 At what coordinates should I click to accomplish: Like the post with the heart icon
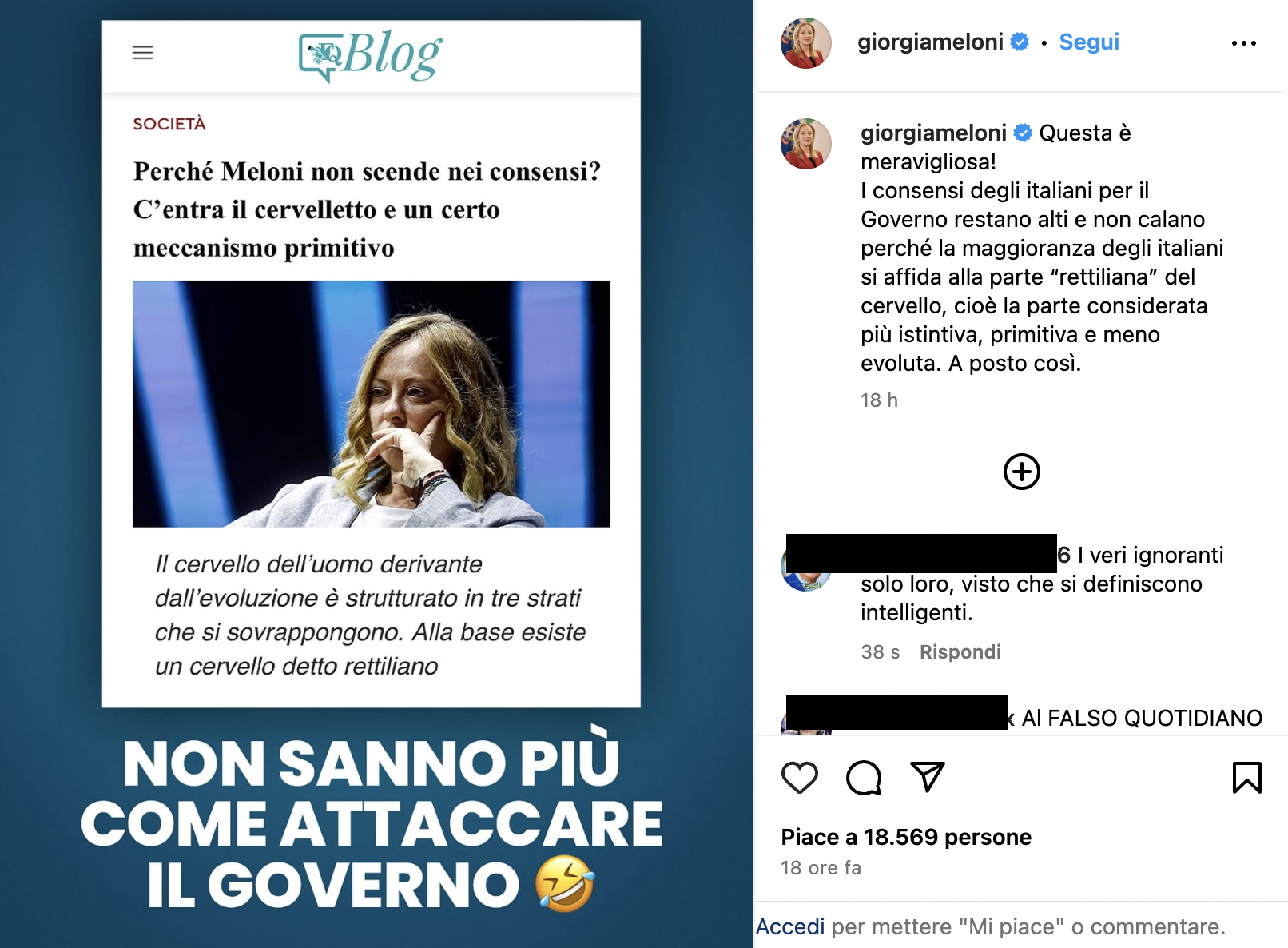[799, 778]
